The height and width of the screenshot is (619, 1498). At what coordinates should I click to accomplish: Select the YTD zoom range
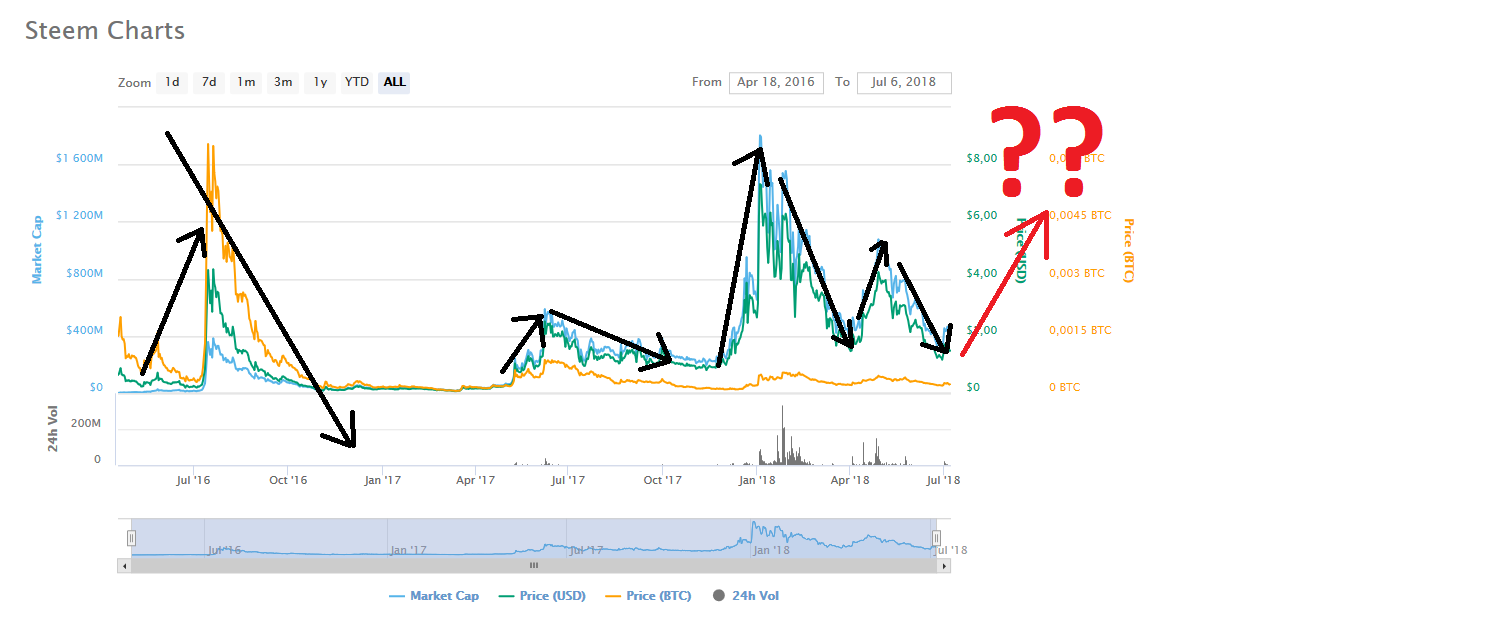click(357, 82)
